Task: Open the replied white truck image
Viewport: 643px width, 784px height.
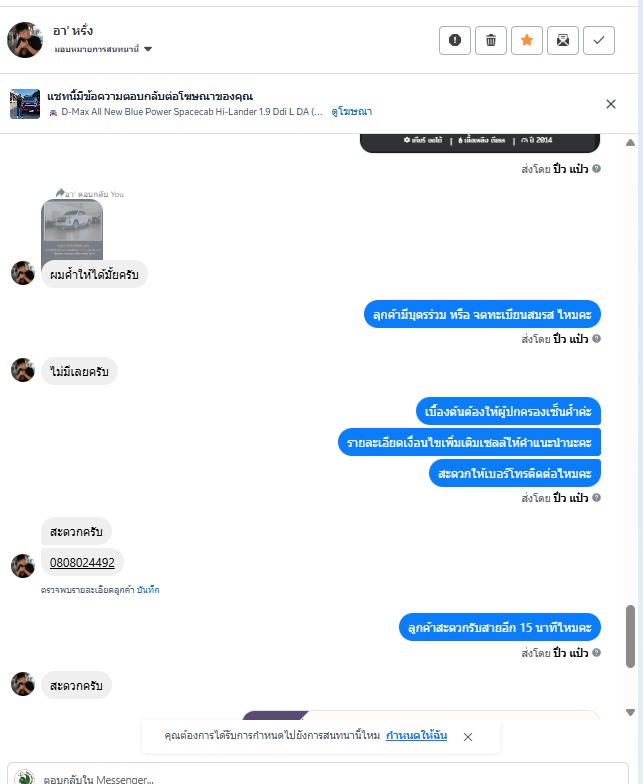Action: point(72,229)
